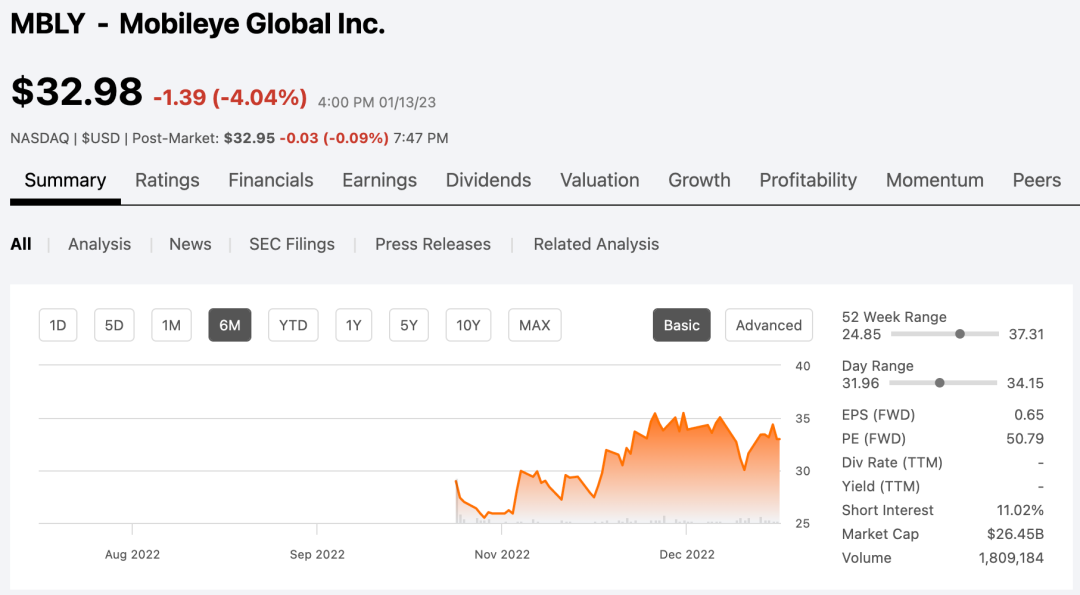
Task: Switch chart range to 1M
Action: click(x=171, y=325)
